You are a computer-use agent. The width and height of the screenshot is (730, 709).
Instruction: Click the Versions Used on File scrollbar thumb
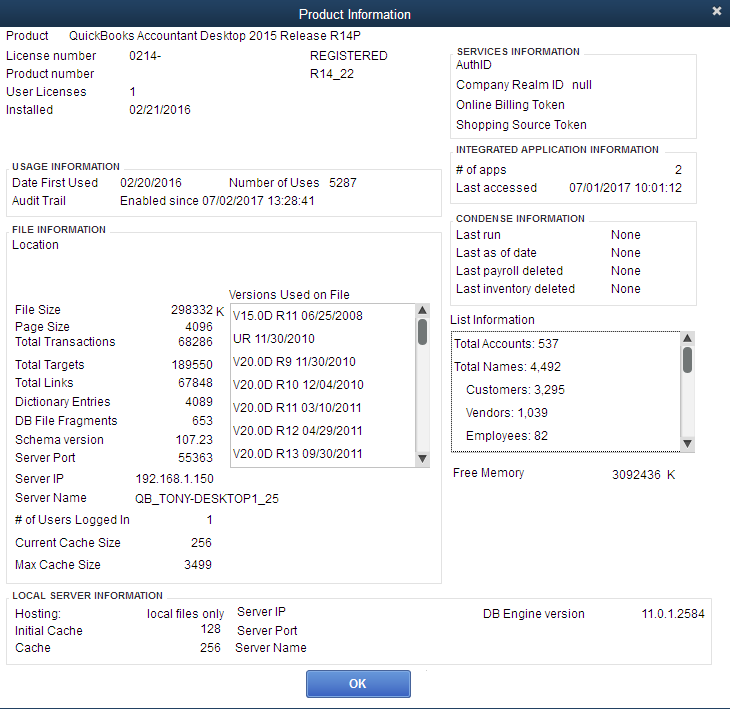point(422,332)
